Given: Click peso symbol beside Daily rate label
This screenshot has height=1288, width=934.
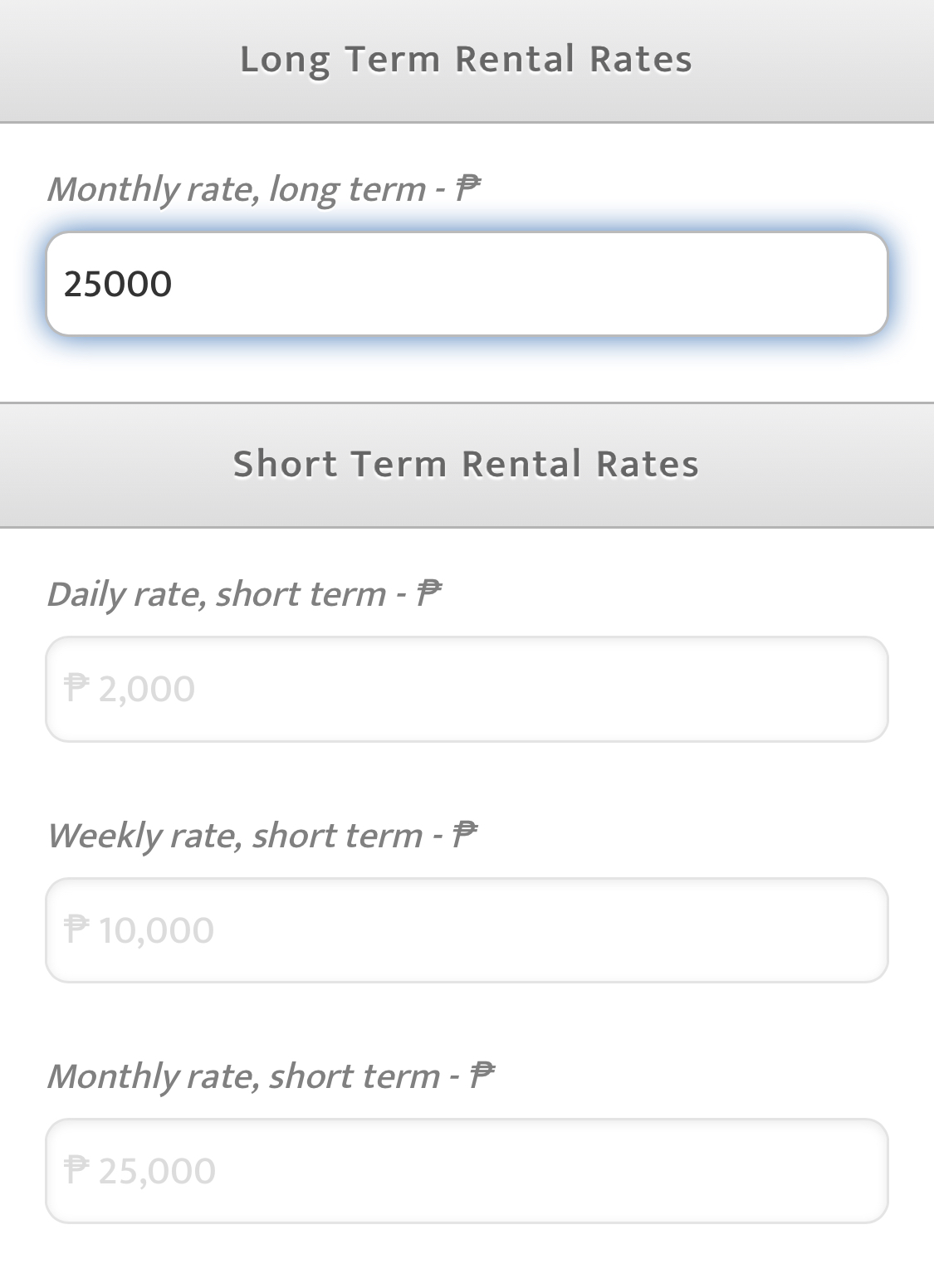Looking at the screenshot, I should click(x=428, y=593).
